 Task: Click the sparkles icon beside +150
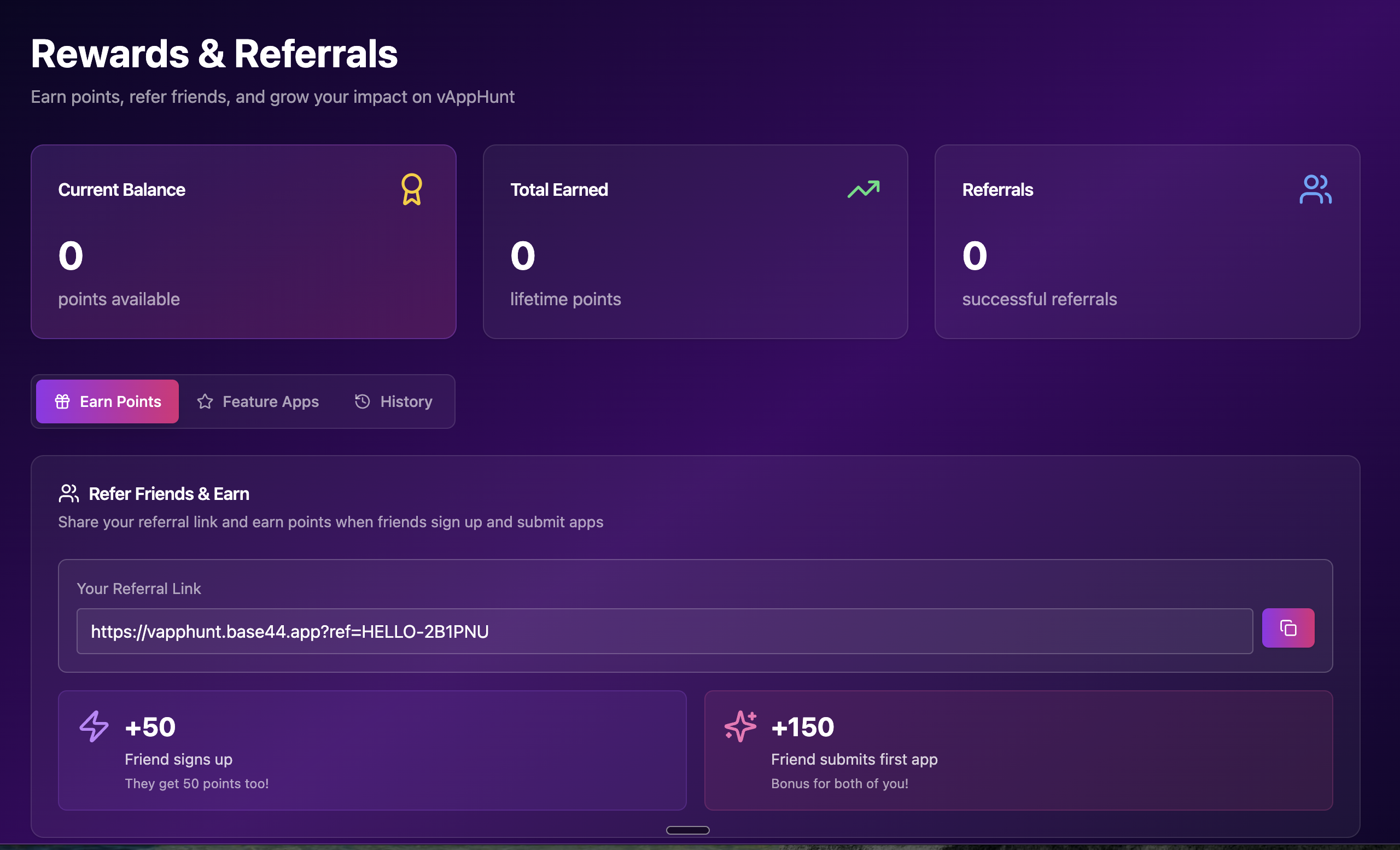[740, 726]
